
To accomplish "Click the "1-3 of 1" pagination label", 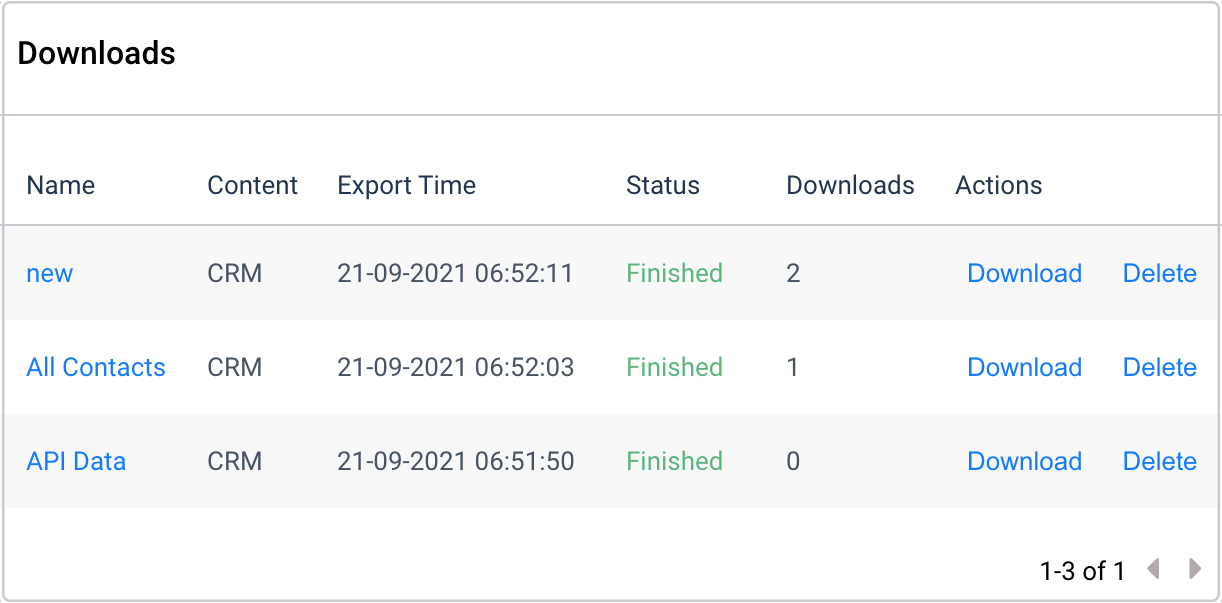I will coord(1082,570).
